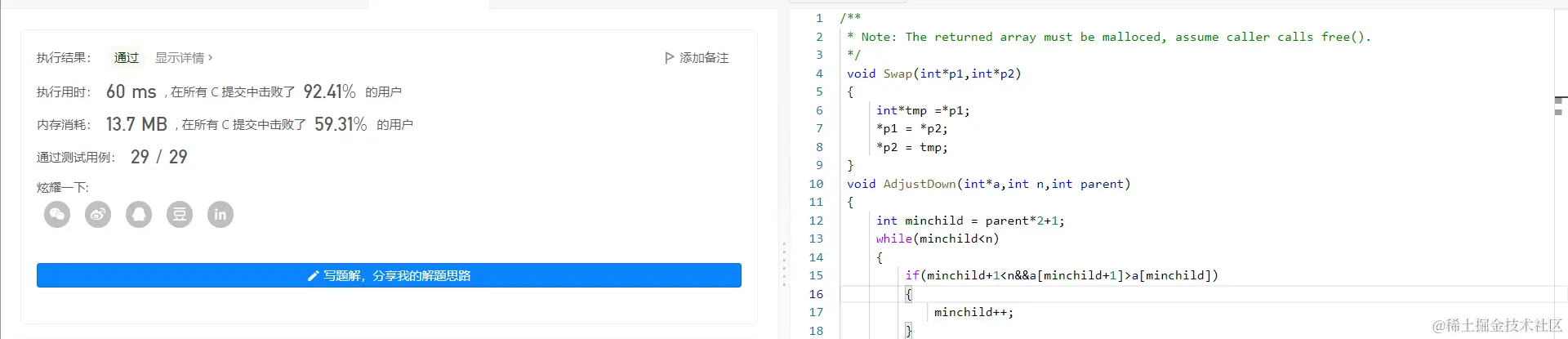The image size is (1568, 339).
Task: Click the code line void Swap(int*p1,int*p2)
Action: [x=934, y=74]
